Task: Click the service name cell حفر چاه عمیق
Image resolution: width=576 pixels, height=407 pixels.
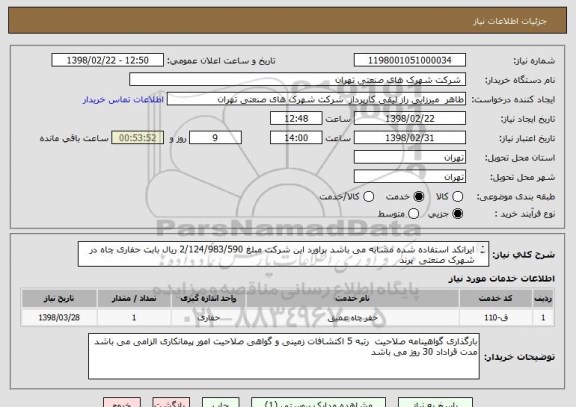Action: tap(353, 317)
